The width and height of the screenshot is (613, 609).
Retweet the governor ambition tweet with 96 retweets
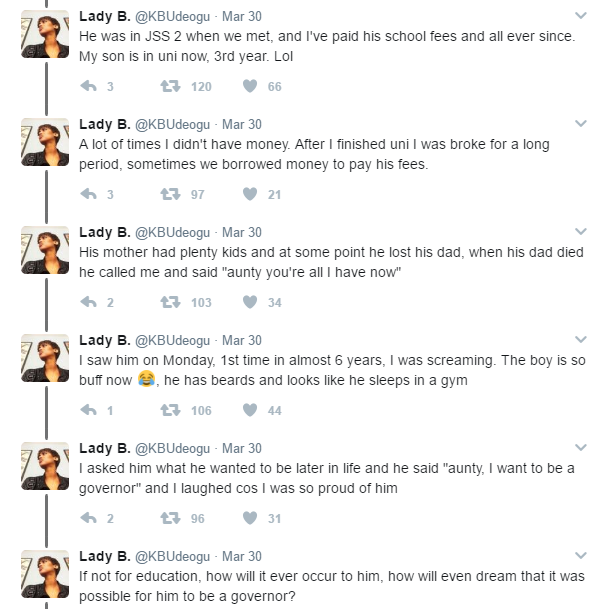170,518
